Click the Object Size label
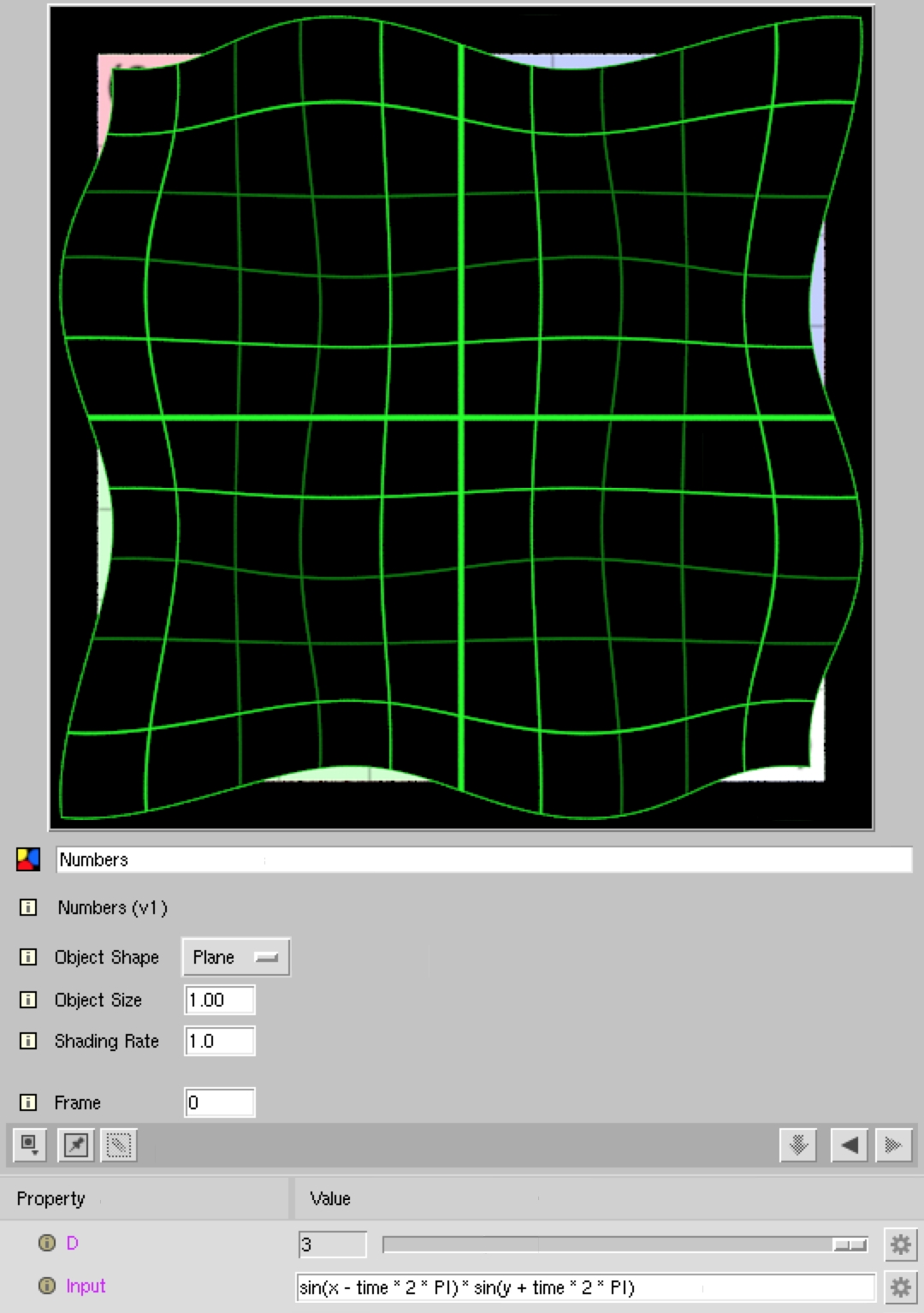924x1313 pixels. click(x=98, y=1000)
